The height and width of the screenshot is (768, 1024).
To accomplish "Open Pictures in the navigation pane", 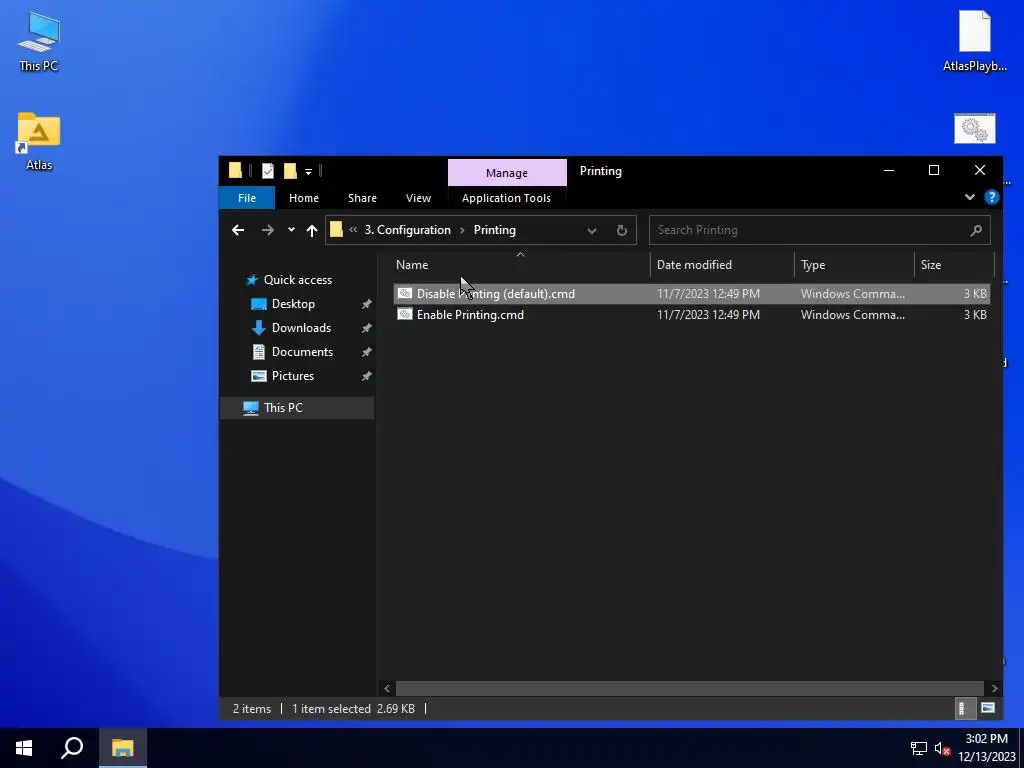I will click(x=293, y=376).
